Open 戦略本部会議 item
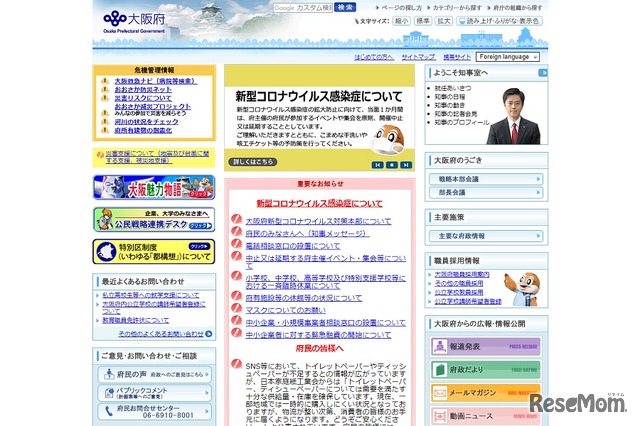This screenshot has width=640, height=426. click(486, 179)
